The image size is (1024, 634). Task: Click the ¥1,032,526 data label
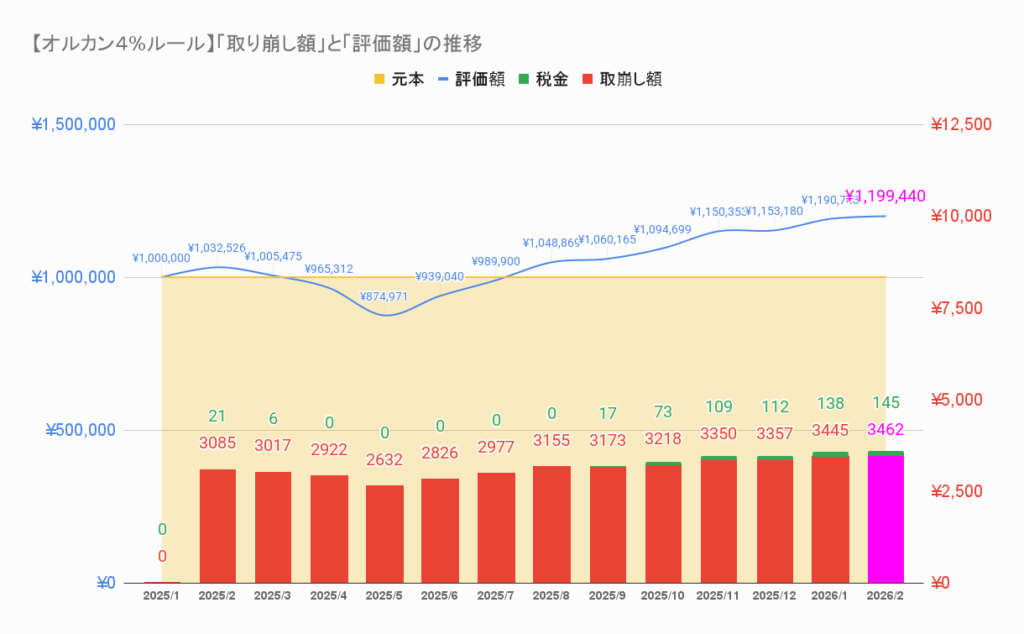[217, 248]
